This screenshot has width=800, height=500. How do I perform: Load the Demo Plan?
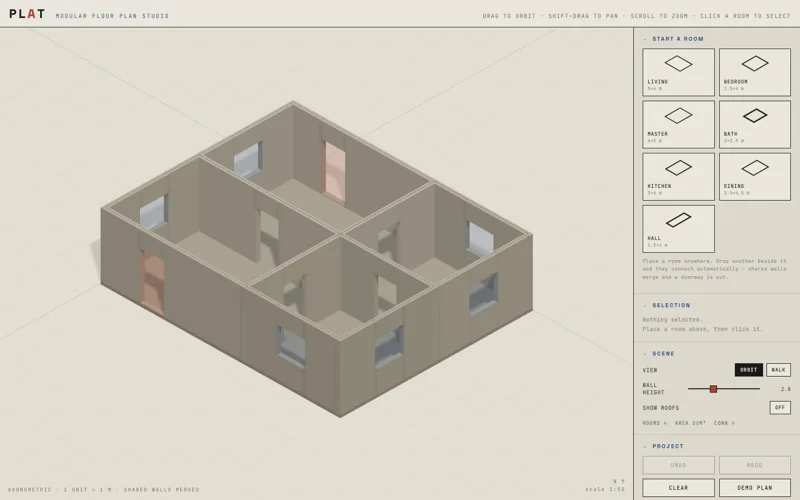[755, 488]
